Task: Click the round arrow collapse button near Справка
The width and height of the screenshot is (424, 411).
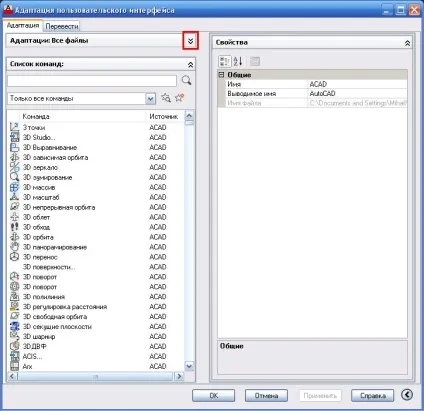Action: 407,395
